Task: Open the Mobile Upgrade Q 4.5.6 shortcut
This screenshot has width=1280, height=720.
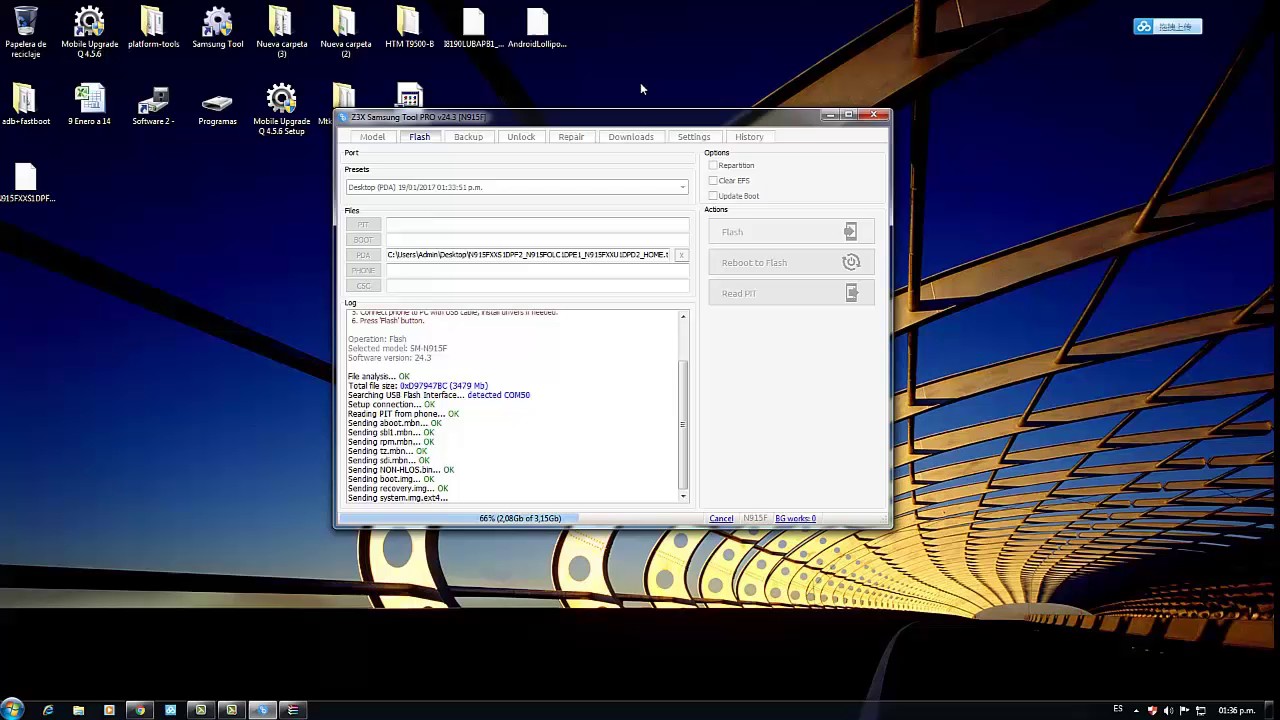Action: coord(89,30)
